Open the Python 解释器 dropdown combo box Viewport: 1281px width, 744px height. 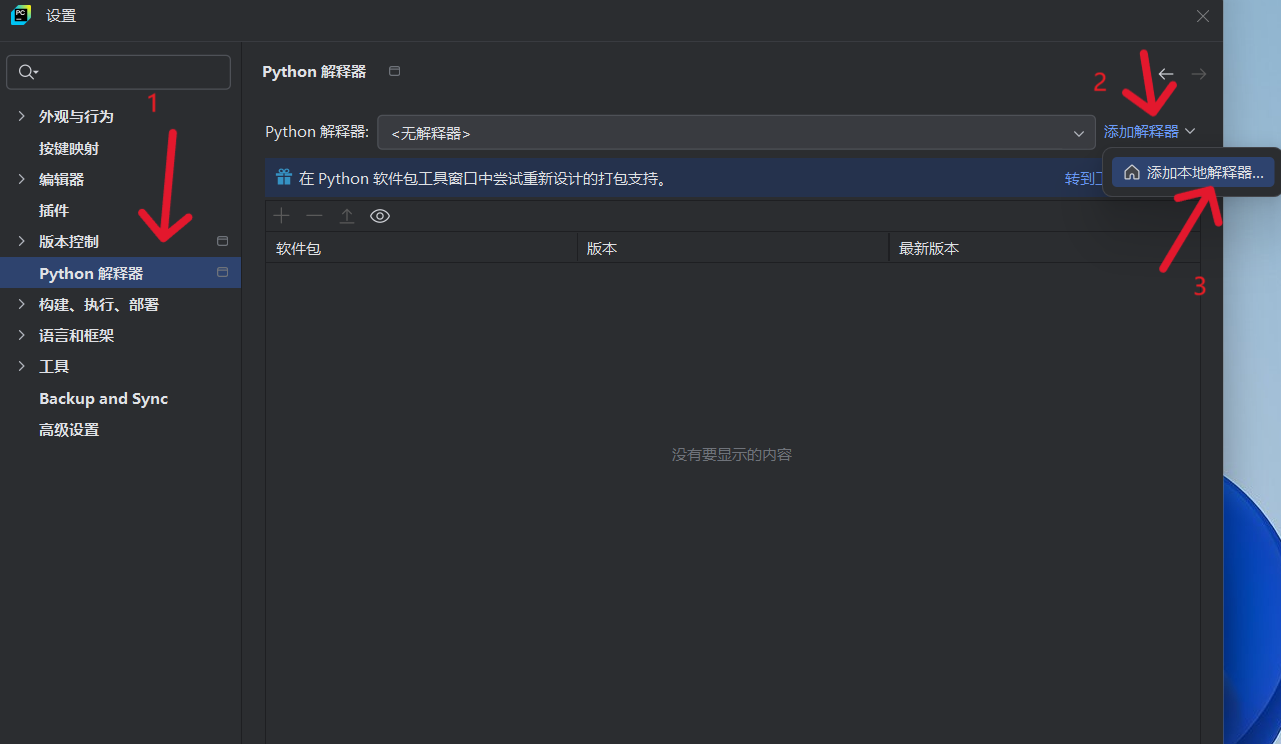tap(735, 133)
